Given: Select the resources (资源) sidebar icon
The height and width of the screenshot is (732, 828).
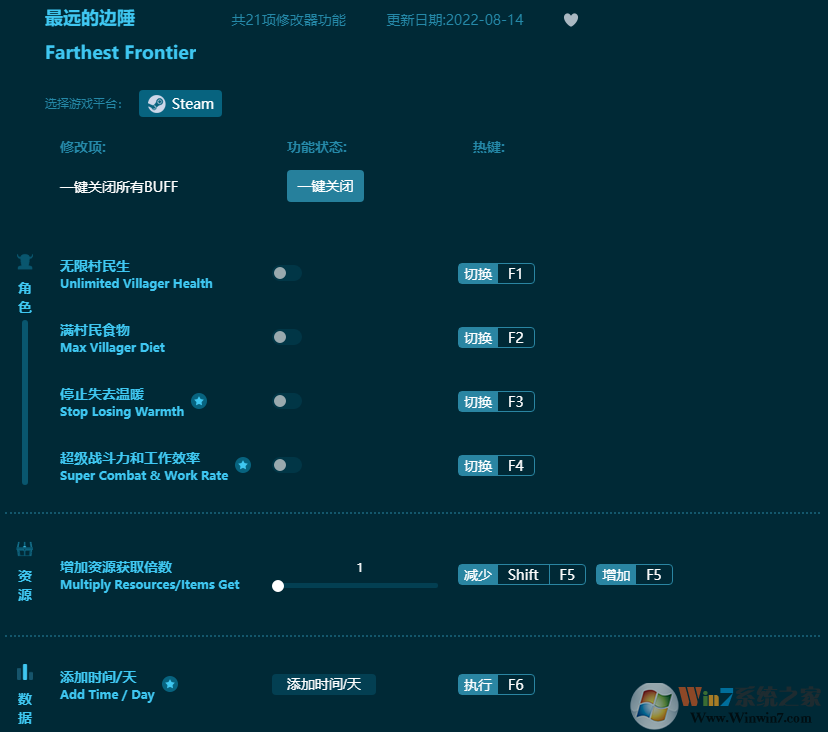Looking at the screenshot, I should (x=24, y=548).
